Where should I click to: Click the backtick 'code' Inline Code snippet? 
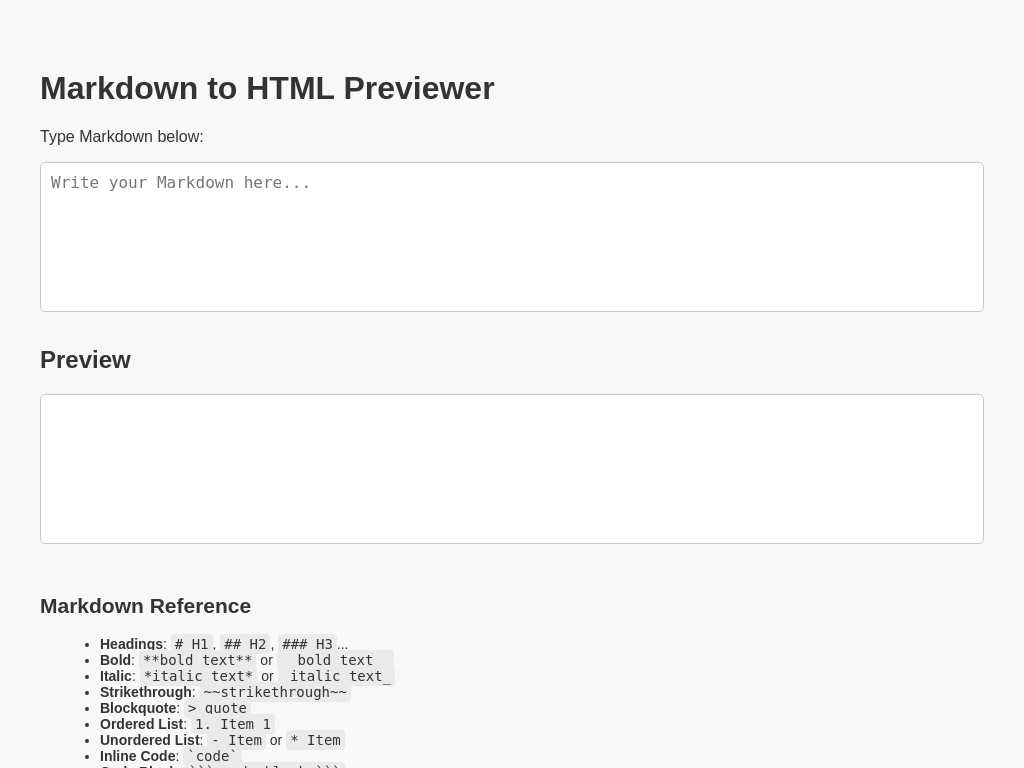point(211,756)
